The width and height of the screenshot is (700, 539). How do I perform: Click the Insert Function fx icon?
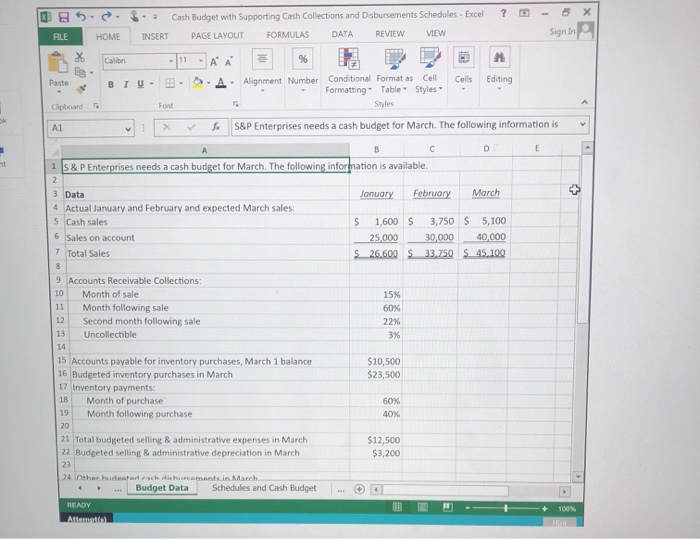216,127
